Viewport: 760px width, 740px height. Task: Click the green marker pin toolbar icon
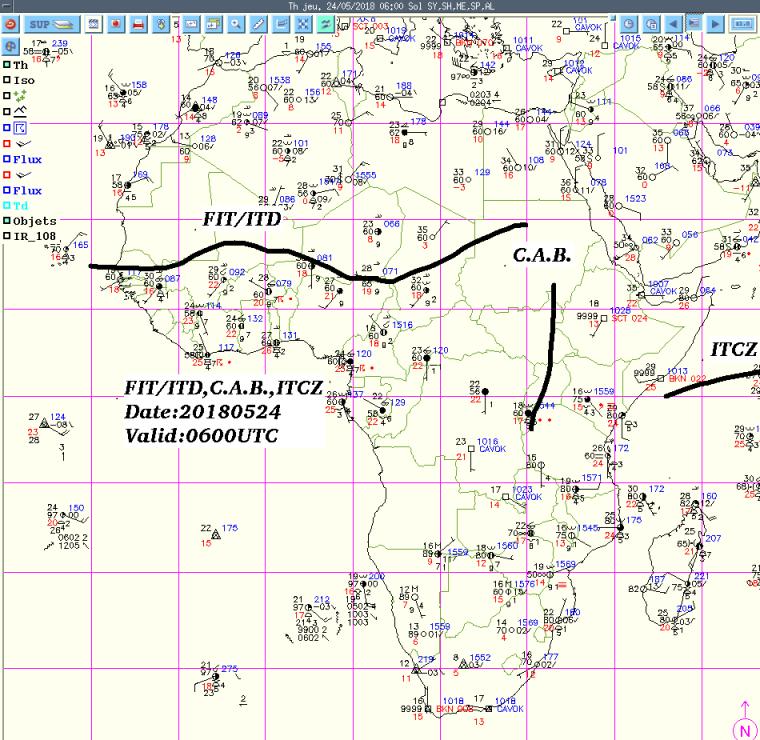click(161, 24)
